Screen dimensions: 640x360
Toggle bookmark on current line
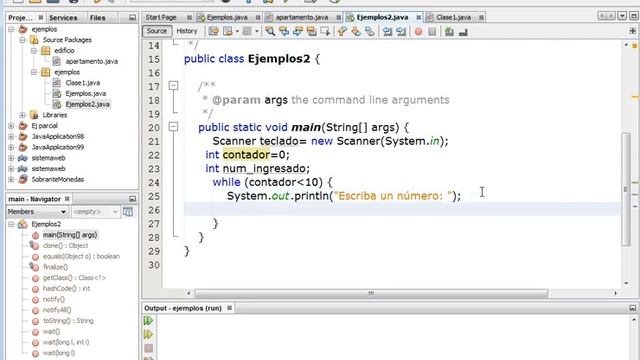point(370,31)
